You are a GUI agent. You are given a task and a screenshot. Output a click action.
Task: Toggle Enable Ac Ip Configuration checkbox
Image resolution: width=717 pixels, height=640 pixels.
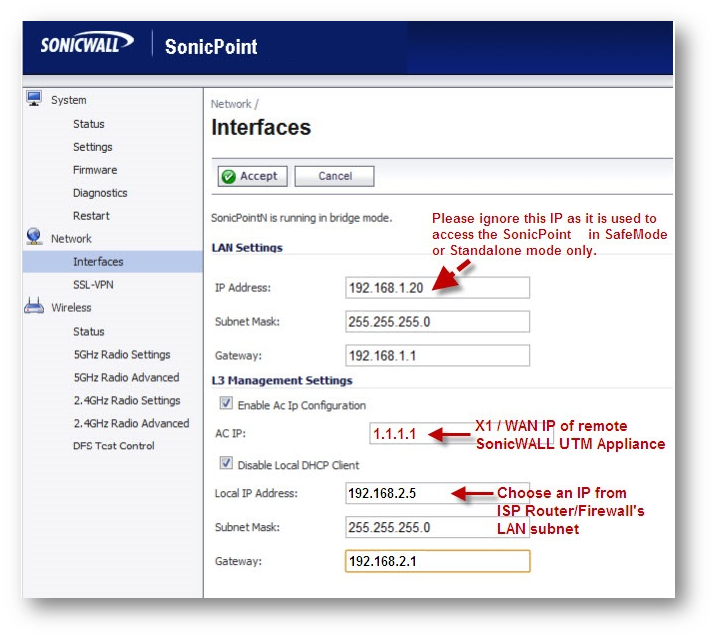click(x=226, y=405)
